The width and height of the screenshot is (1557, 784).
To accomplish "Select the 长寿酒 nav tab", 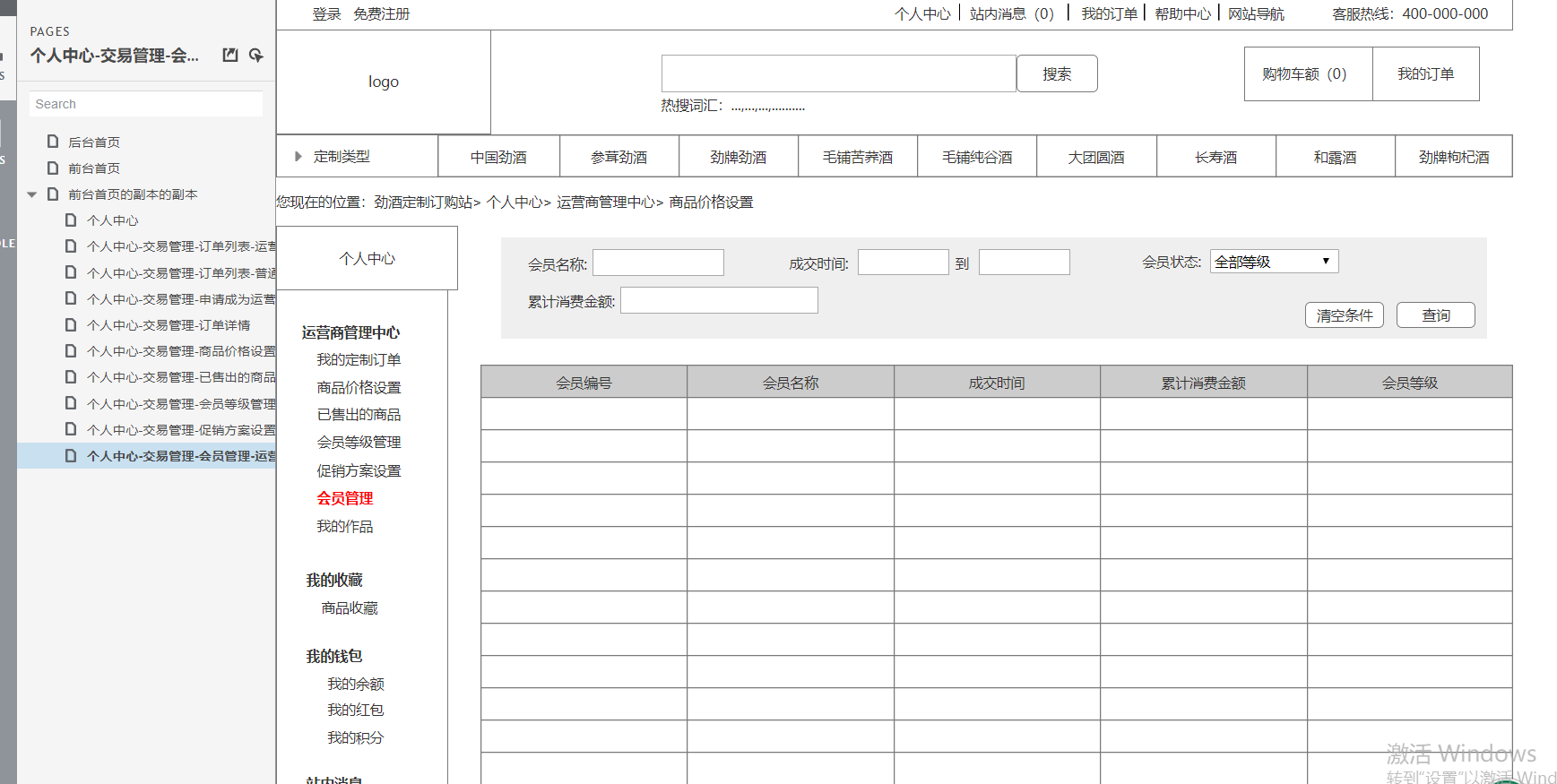I will coord(1216,157).
